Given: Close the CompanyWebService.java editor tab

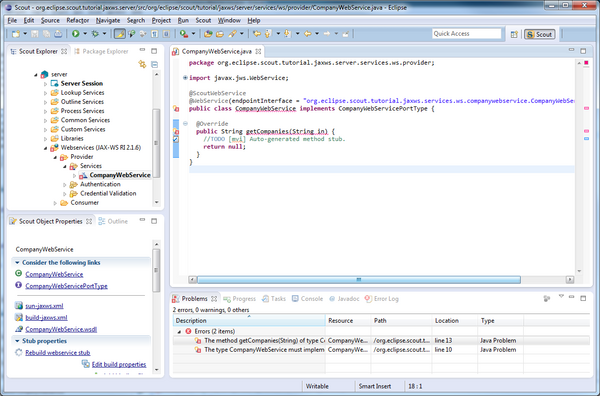Looking at the screenshot, I should coord(259,51).
